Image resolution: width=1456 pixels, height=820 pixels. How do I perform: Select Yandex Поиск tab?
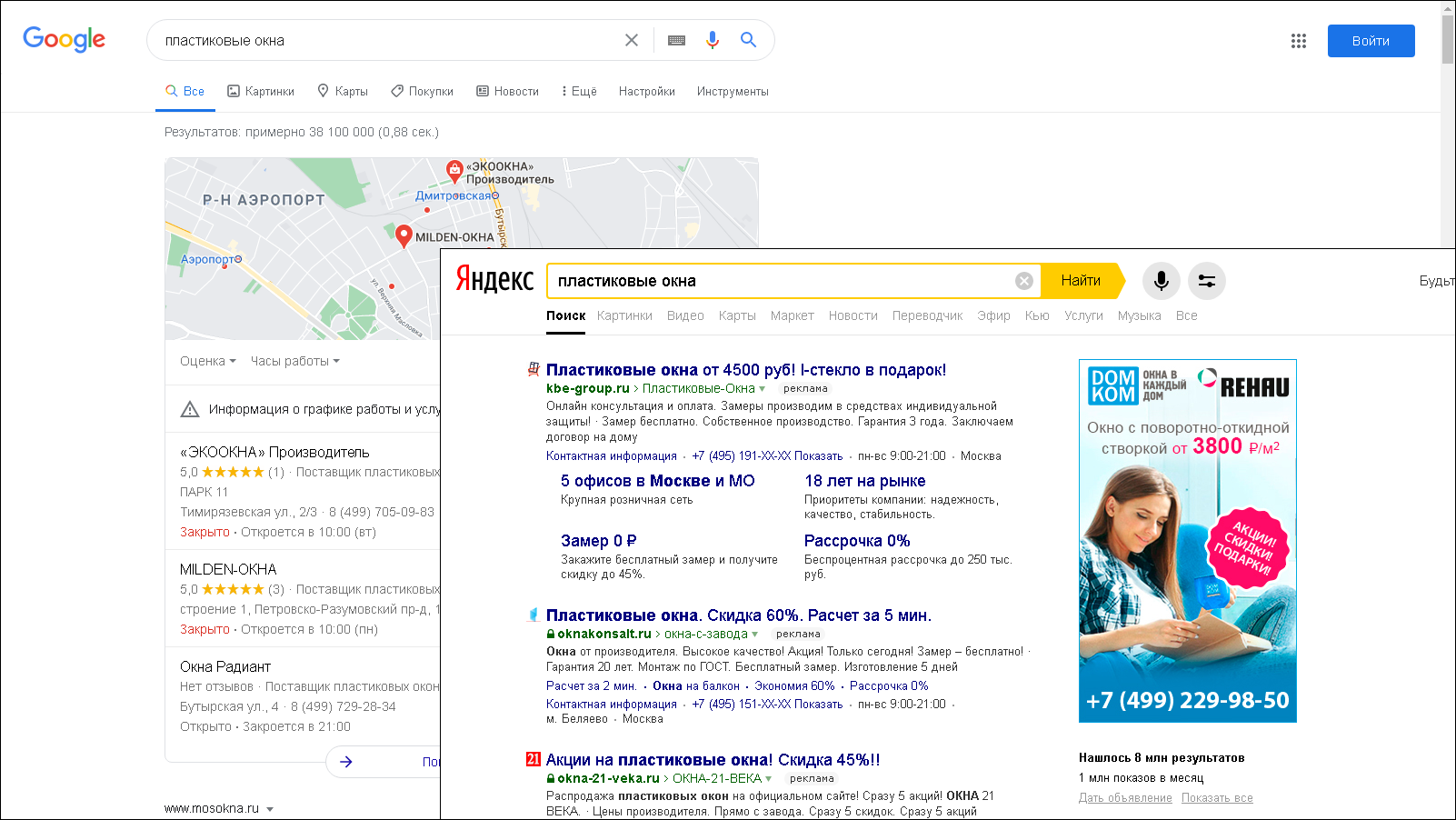[x=565, y=315]
